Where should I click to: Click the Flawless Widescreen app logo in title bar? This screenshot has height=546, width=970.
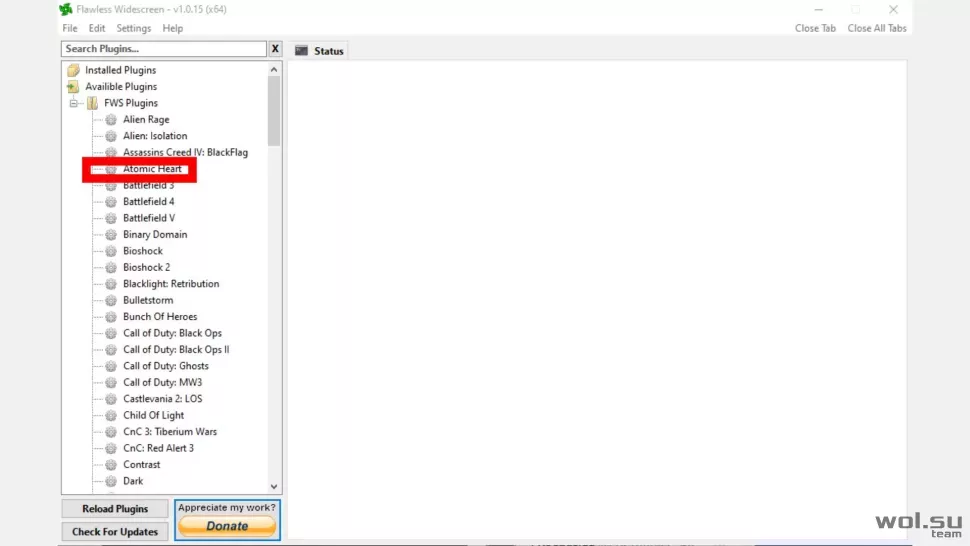tap(66, 9)
